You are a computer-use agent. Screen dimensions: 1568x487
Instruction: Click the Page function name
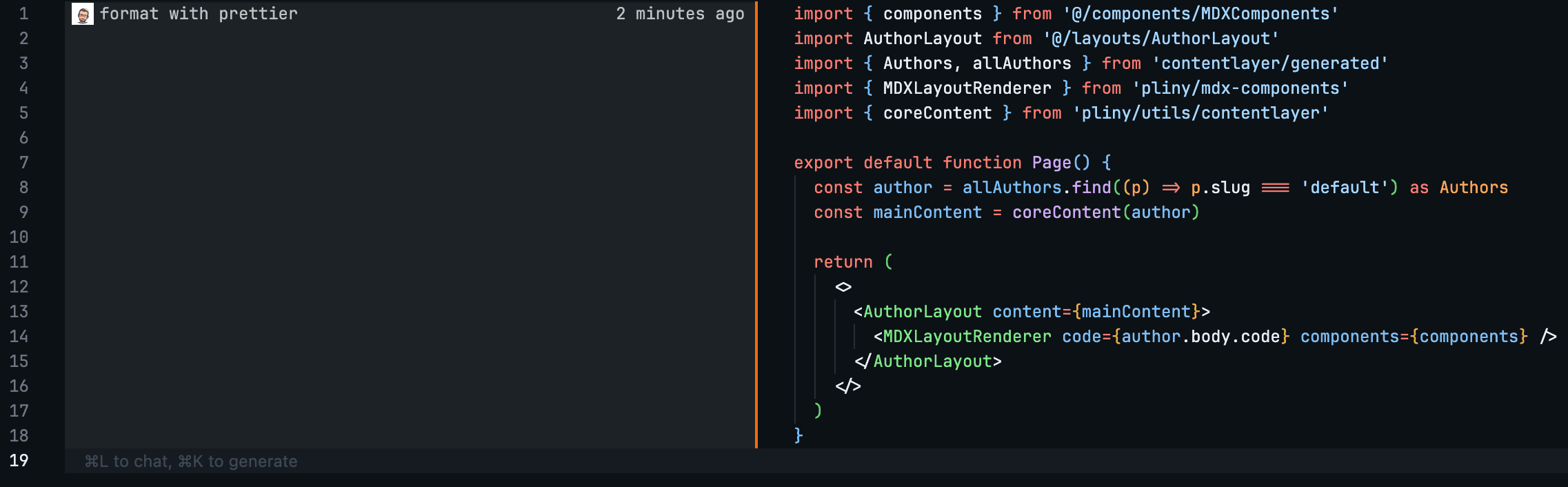[x=1052, y=163]
